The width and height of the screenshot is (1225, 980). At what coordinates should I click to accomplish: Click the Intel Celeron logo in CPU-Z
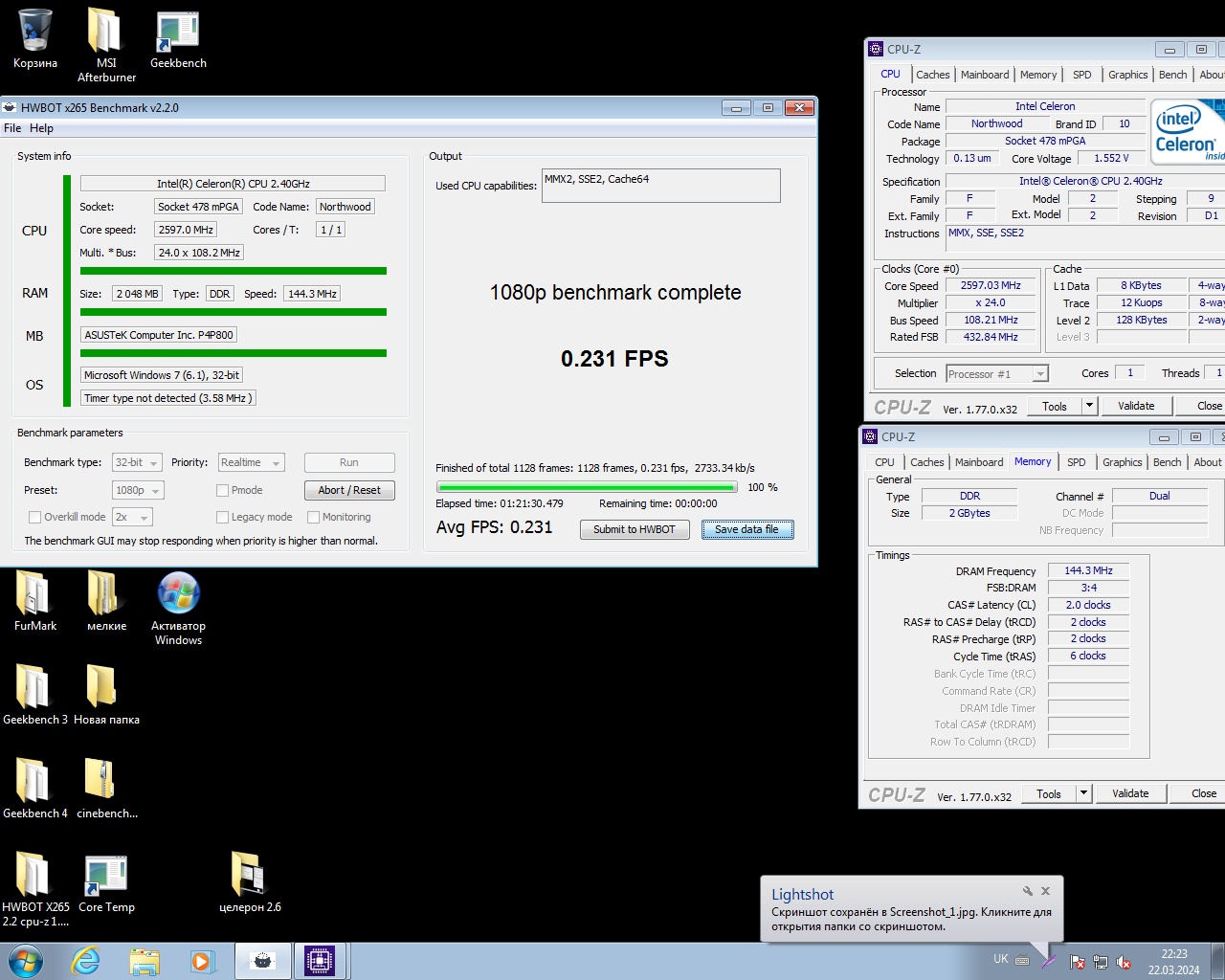(1188, 131)
